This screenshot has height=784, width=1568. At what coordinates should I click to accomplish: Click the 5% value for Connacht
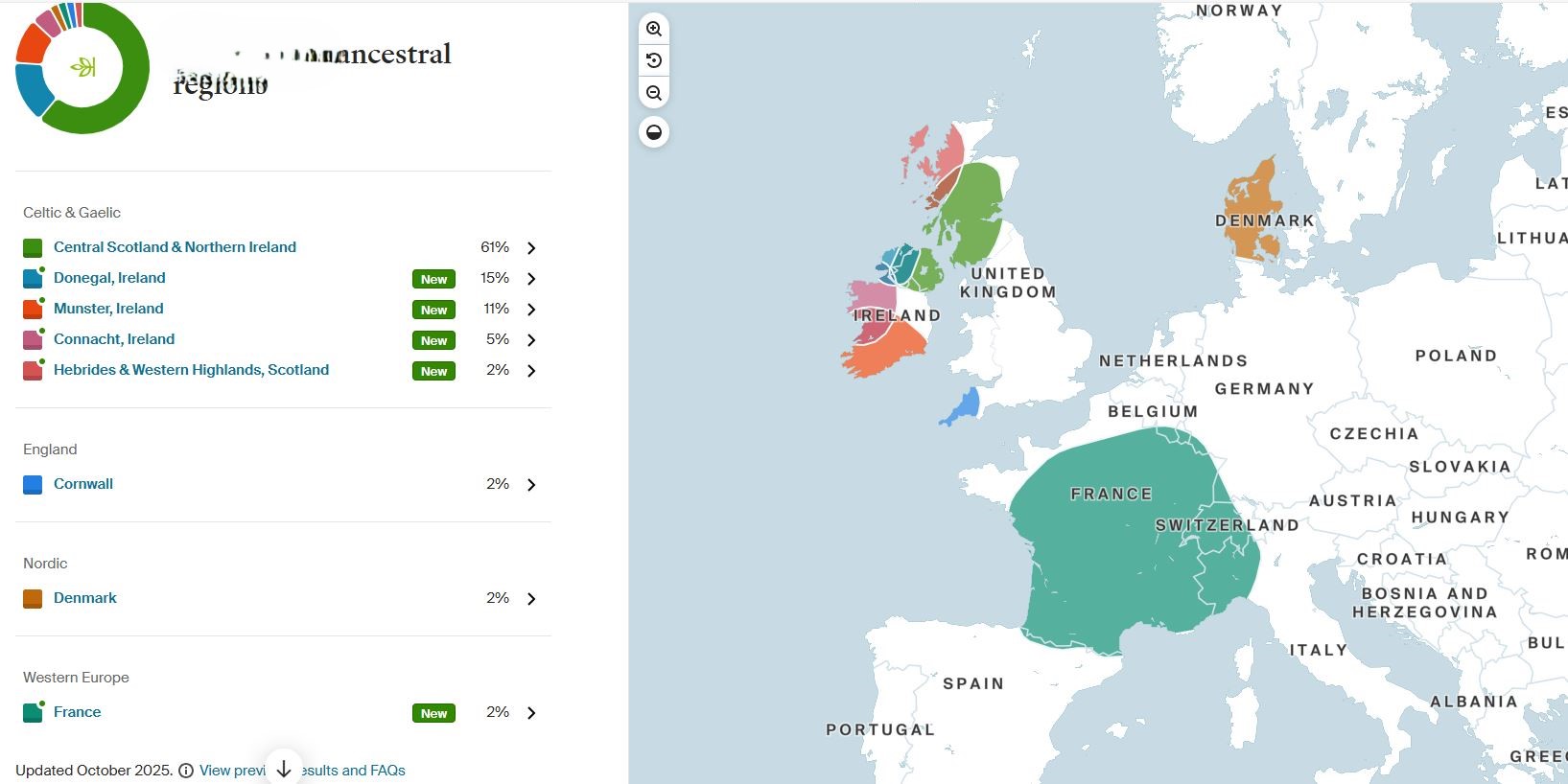(x=498, y=339)
